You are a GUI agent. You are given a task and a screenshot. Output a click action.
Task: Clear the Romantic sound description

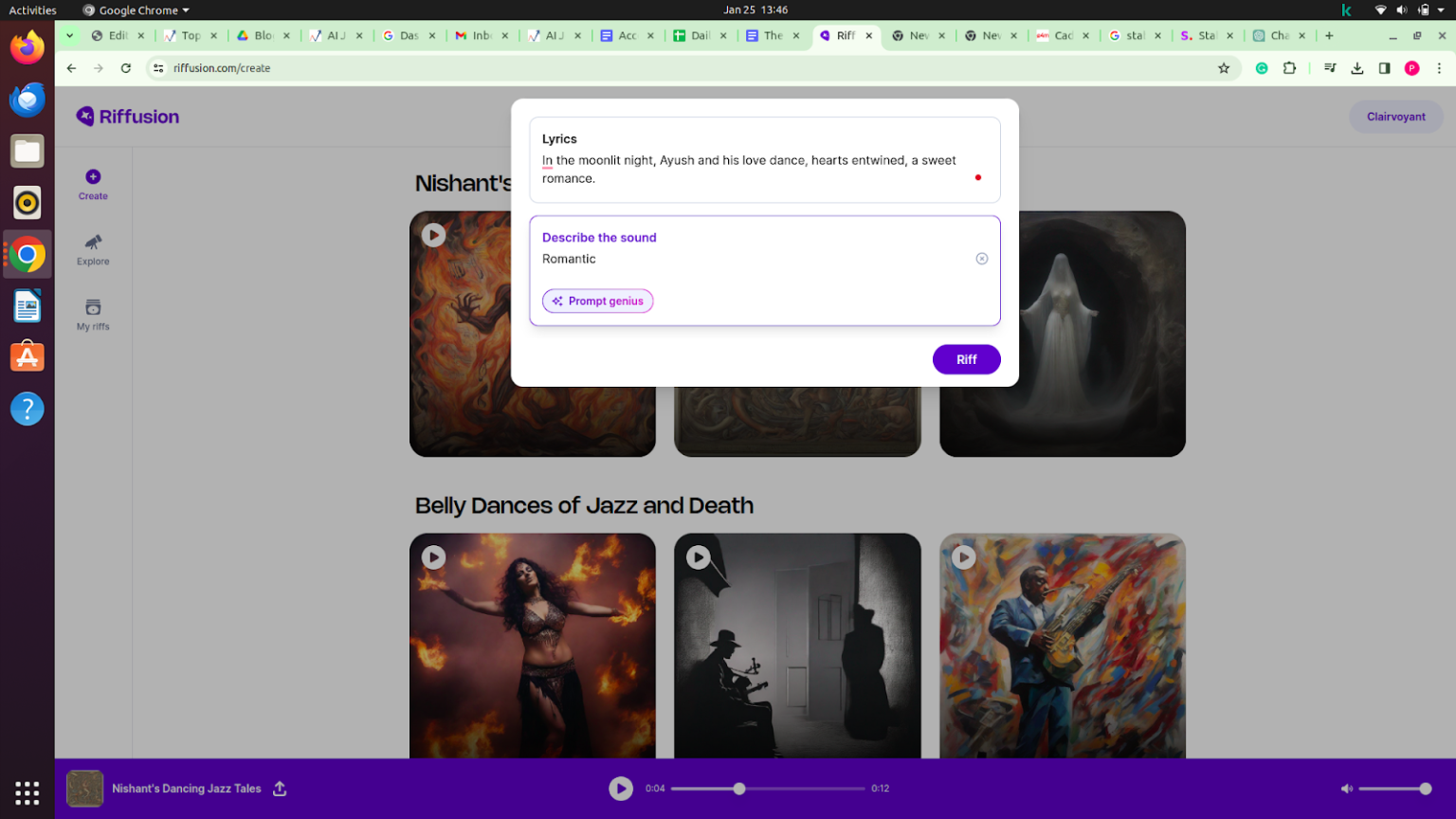coord(982,258)
